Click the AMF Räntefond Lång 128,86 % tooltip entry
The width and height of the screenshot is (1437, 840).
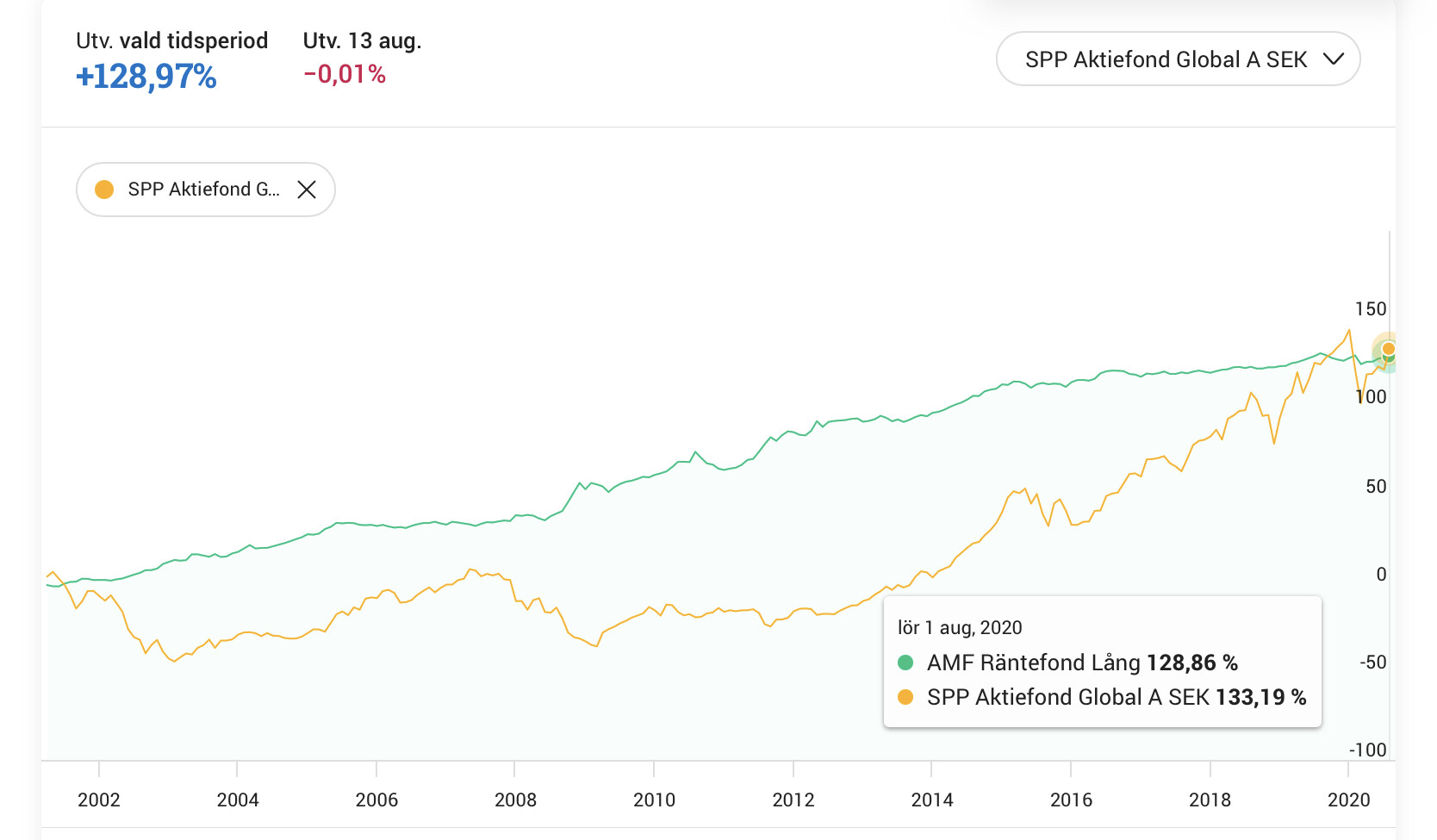tap(1082, 663)
